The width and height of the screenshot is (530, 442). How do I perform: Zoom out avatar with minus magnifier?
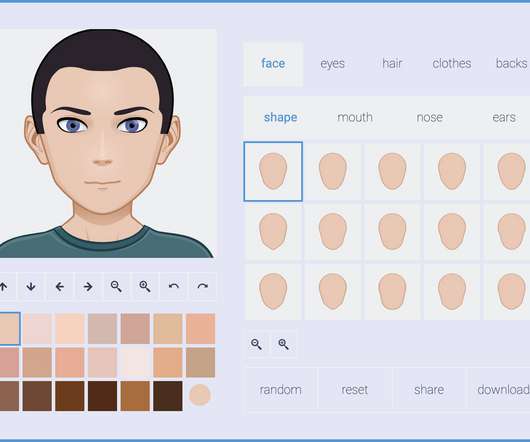(116, 287)
